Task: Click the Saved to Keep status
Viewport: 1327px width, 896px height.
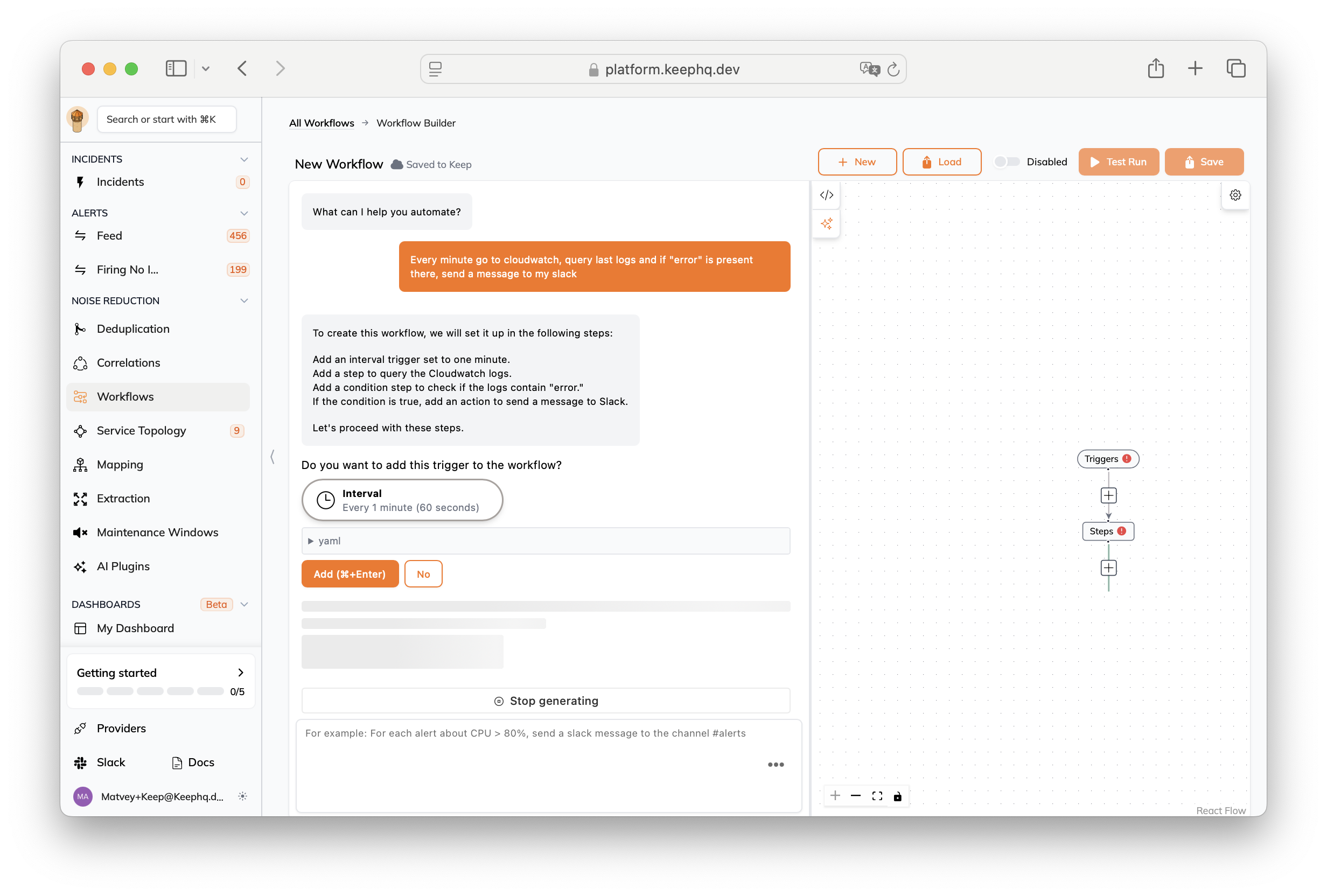Action: (x=431, y=164)
